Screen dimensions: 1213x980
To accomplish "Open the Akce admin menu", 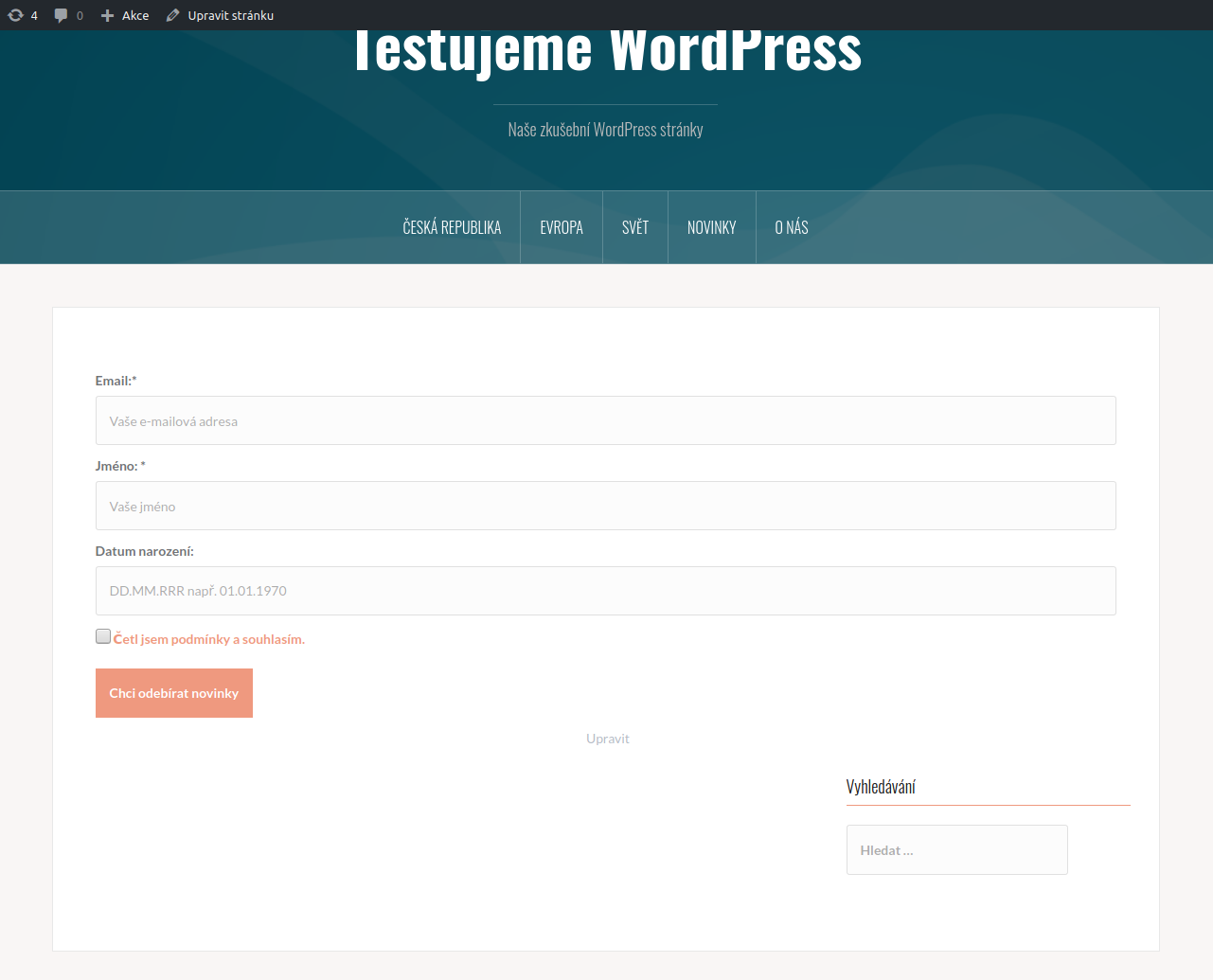I will point(125,15).
